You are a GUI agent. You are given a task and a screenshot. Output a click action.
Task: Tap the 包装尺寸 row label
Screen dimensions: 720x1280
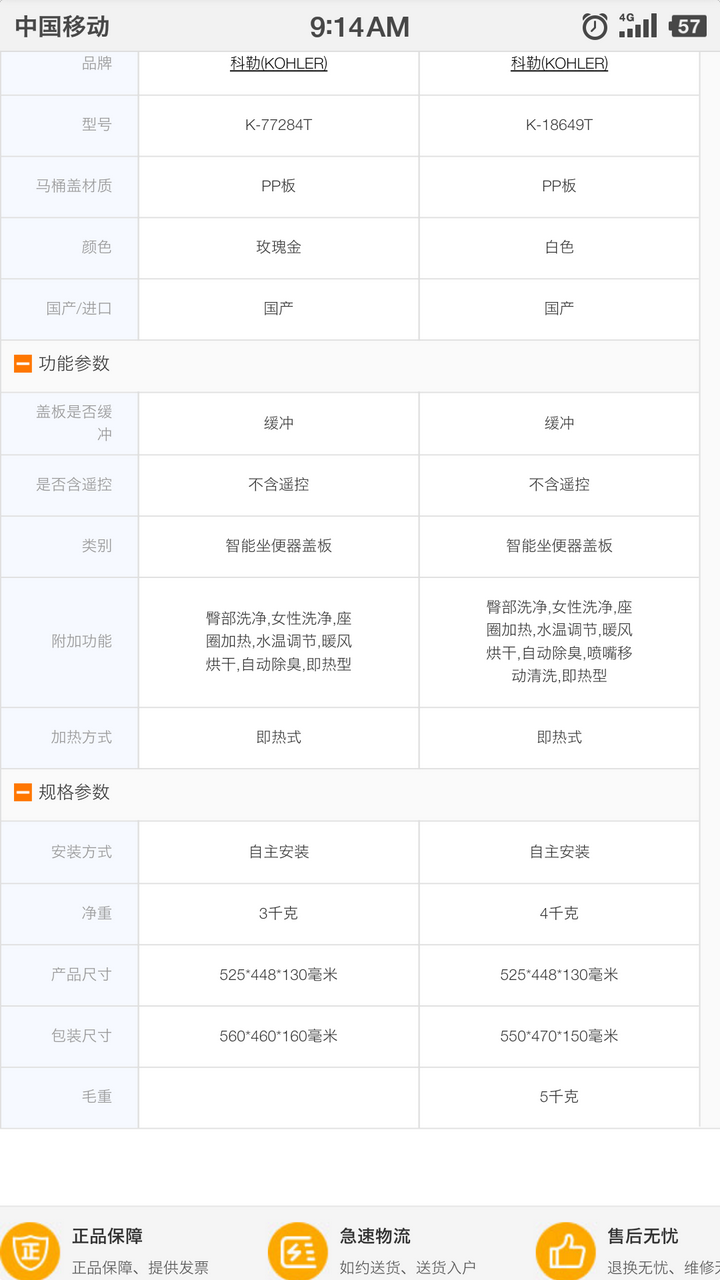[x=82, y=1036]
